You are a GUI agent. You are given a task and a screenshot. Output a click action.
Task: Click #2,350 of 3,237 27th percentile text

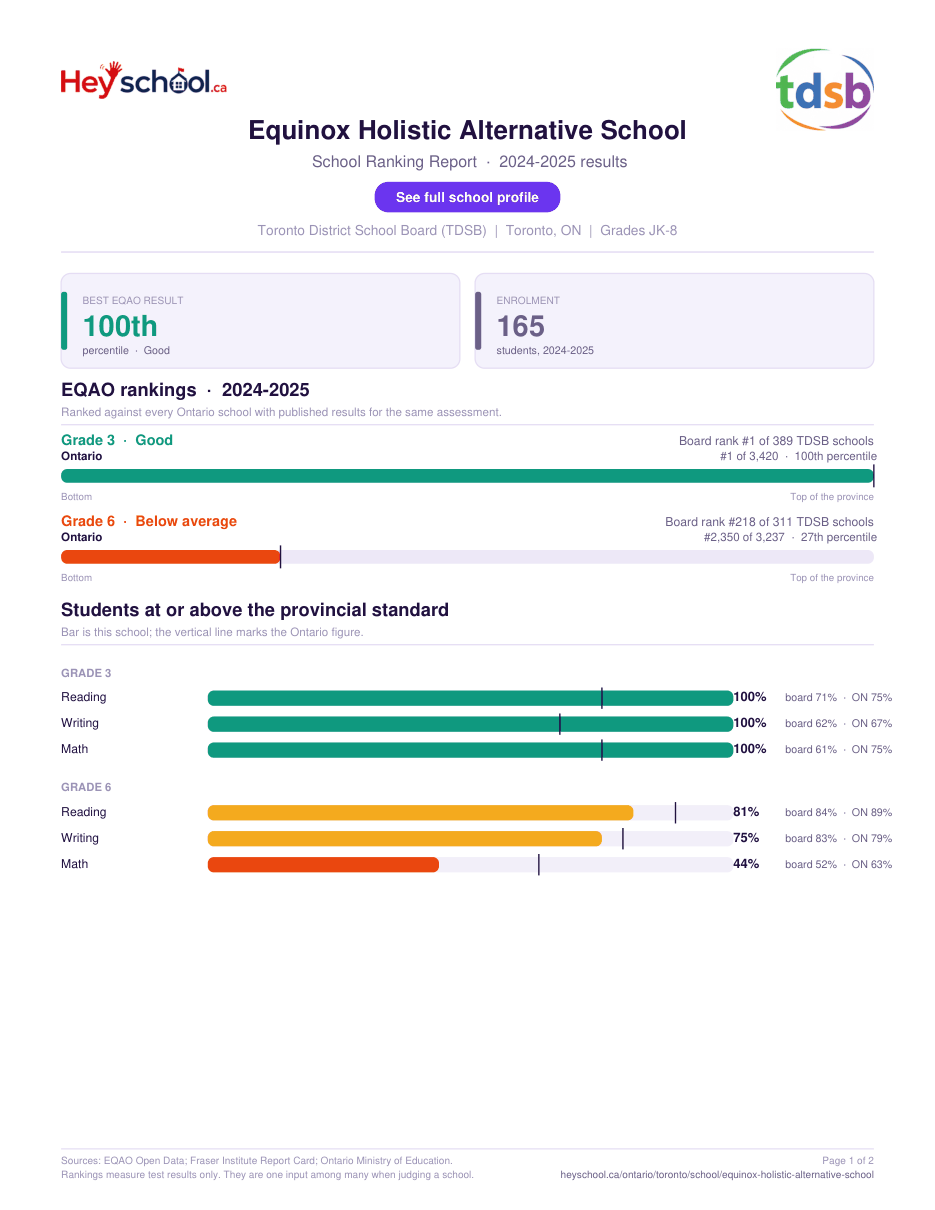point(790,537)
